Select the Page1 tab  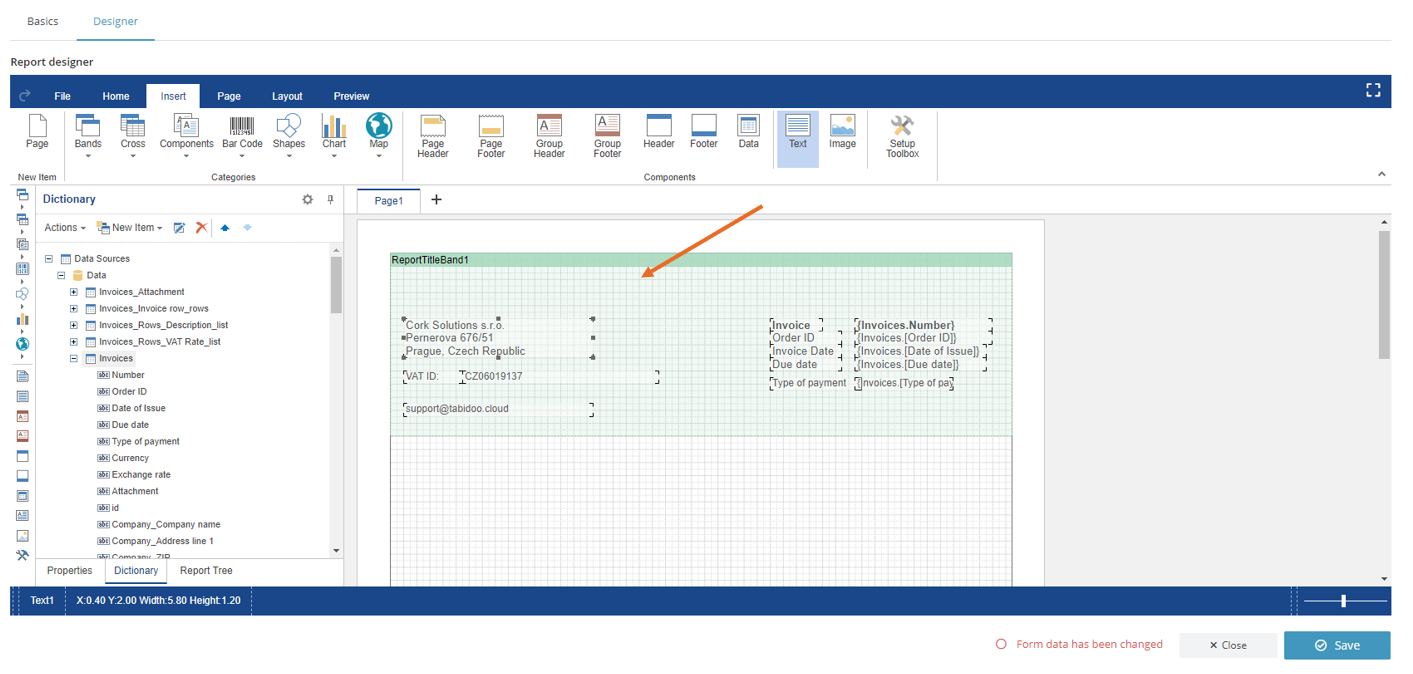tap(389, 200)
